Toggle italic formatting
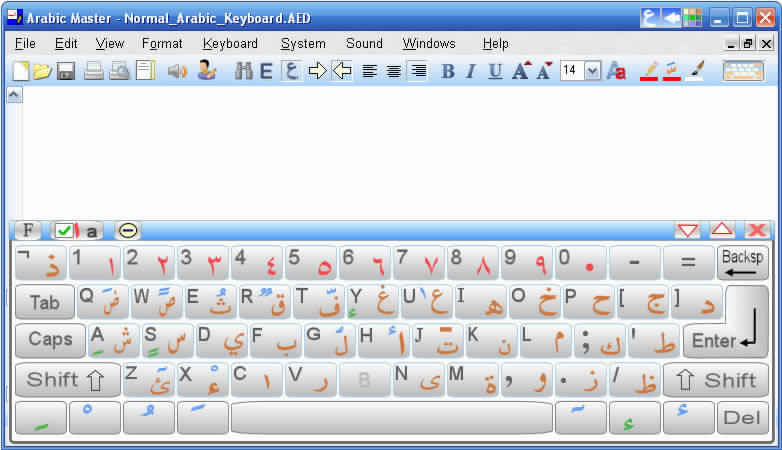This screenshot has height=450, width=782. click(x=471, y=72)
